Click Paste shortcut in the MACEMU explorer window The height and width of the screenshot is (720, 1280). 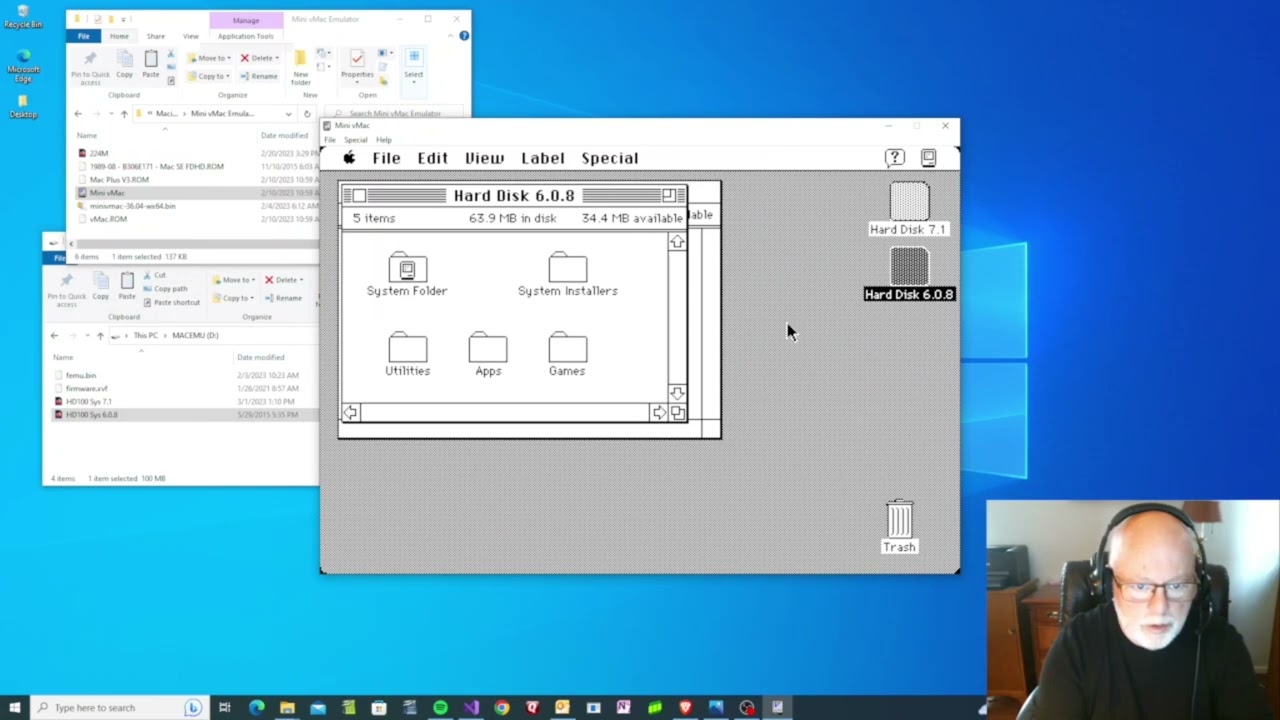point(170,302)
